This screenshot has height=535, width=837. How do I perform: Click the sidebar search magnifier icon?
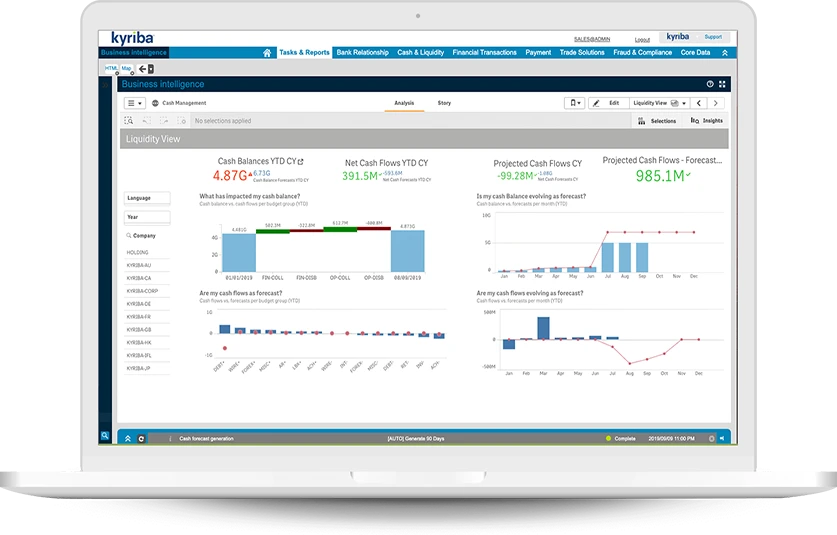coord(105,436)
